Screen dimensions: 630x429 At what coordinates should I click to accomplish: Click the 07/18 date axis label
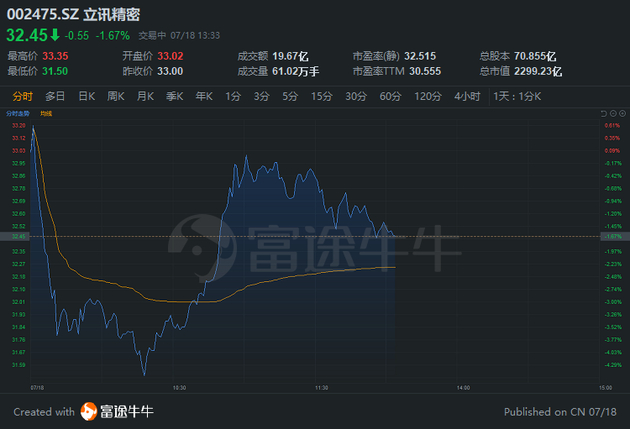pos(37,388)
